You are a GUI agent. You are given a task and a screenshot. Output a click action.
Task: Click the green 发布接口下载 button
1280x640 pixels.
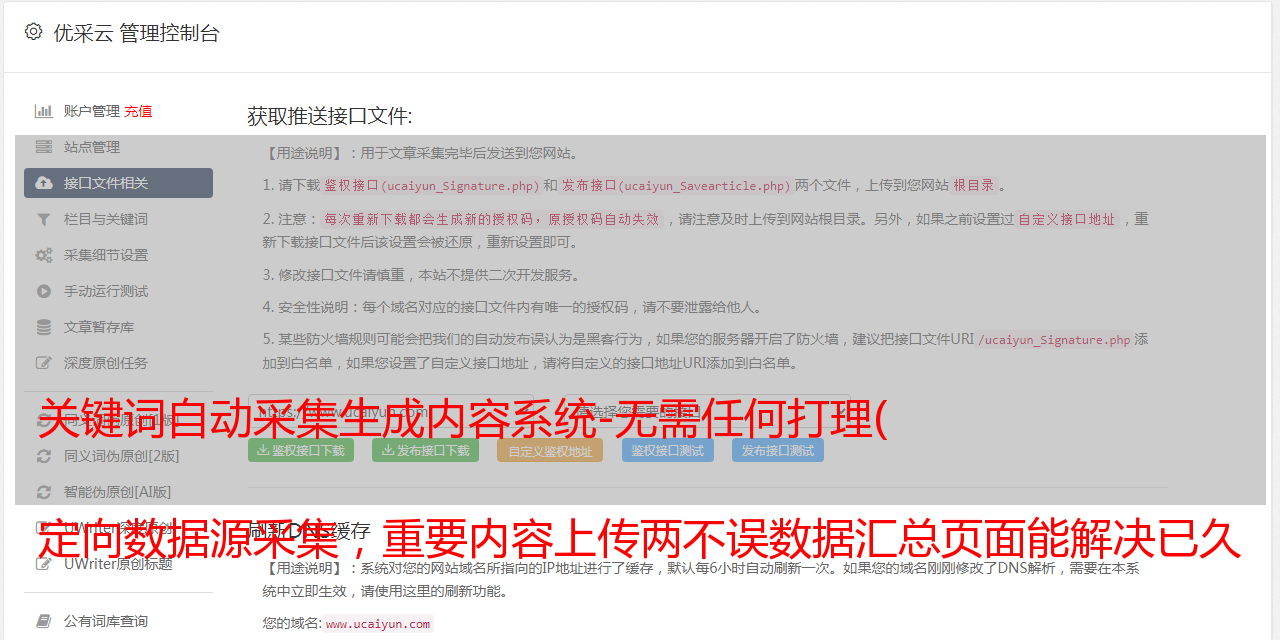[425, 450]
